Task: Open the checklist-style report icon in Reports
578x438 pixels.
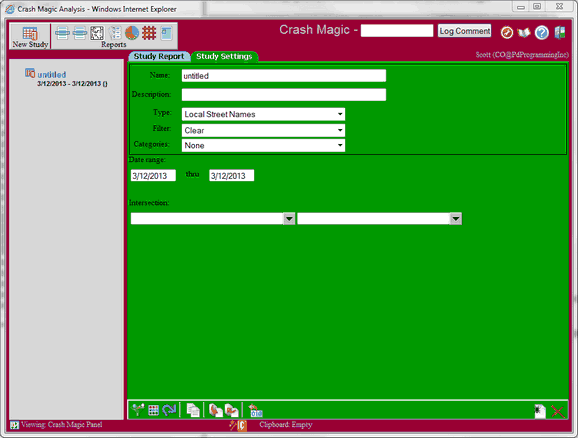Action: (115, 33)
